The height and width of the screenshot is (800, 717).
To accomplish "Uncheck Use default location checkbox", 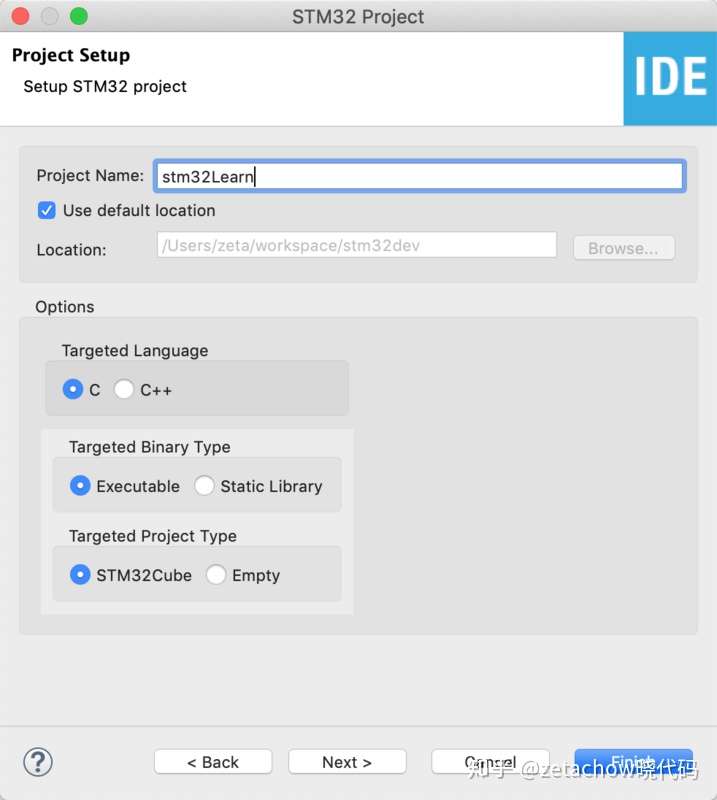I will point(46,210).
